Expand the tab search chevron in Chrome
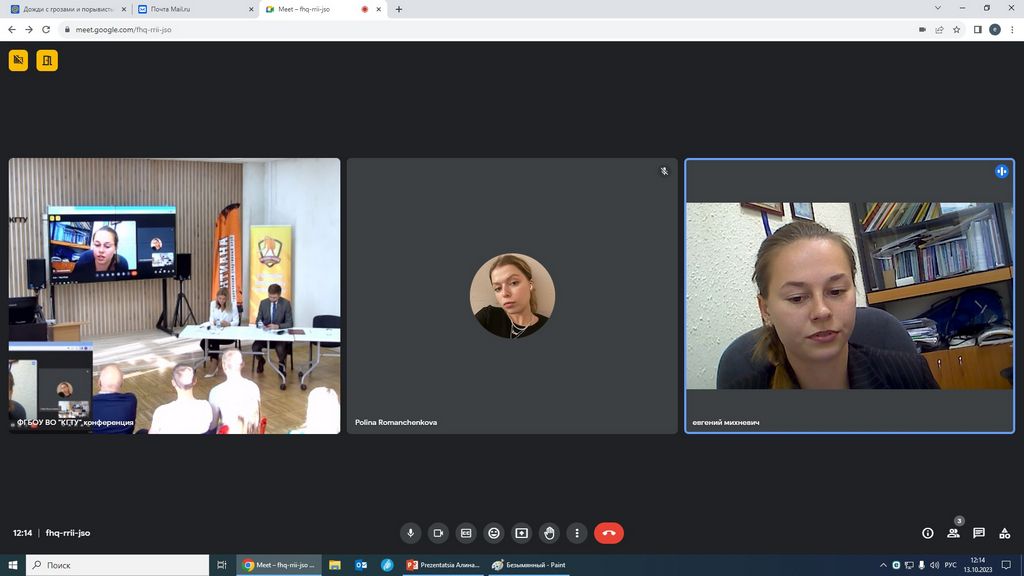The height and width of the screenshot is (576, 1024). coord(937,9)
